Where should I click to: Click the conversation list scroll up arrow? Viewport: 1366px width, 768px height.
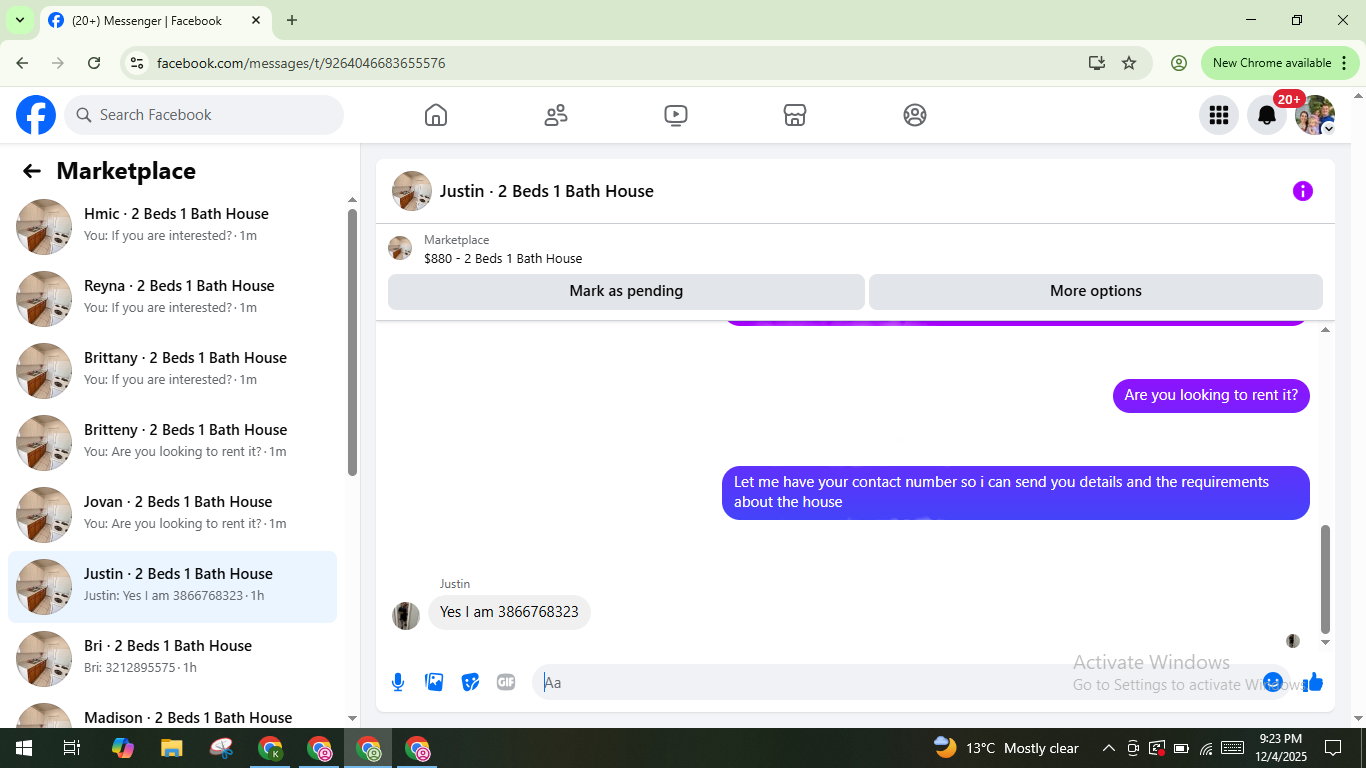(352, 199)
